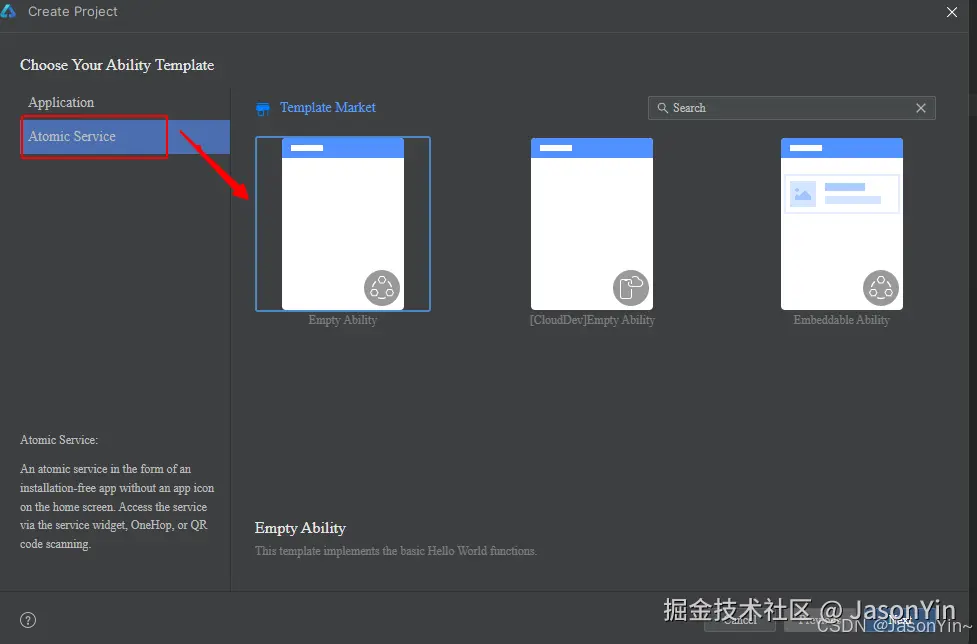Clear the search field with the X icon
This screenshot has width=977, height=644.
tap(921, 107)
